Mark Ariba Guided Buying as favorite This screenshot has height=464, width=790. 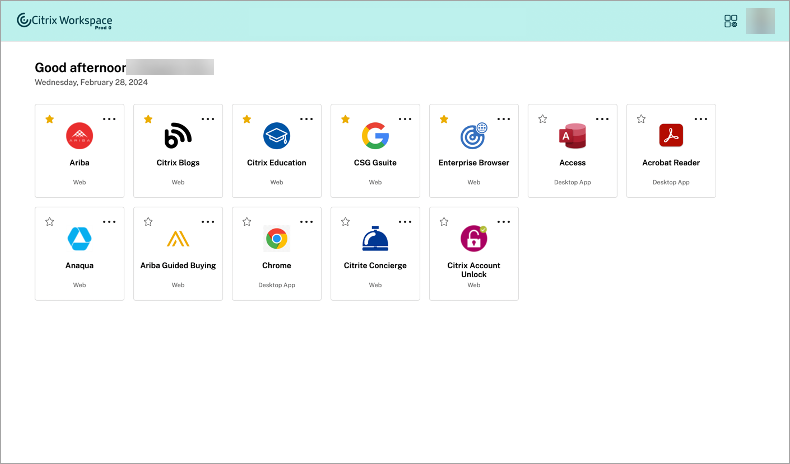click(148, 222)
